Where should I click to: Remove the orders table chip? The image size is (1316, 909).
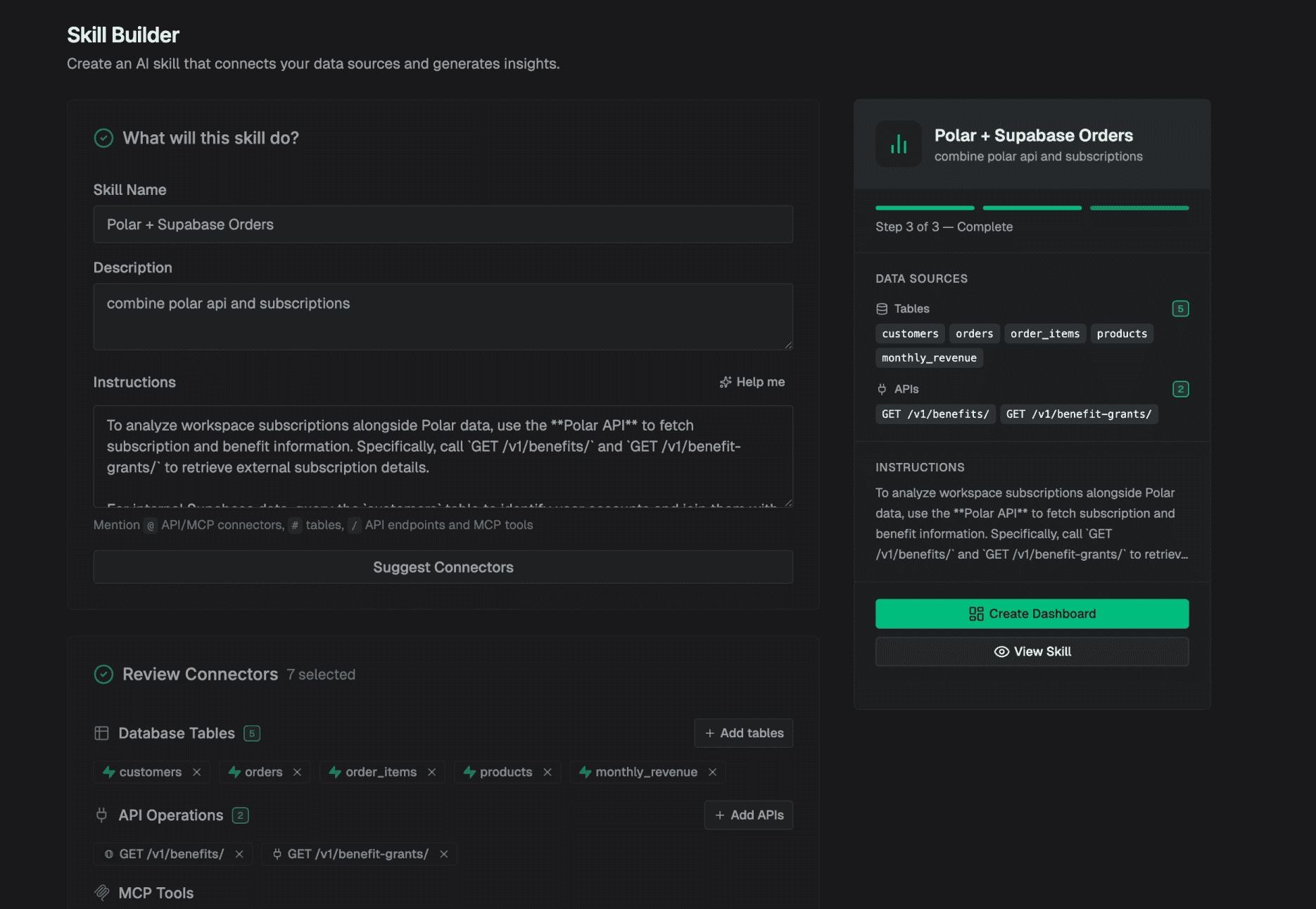coord(298,772)
